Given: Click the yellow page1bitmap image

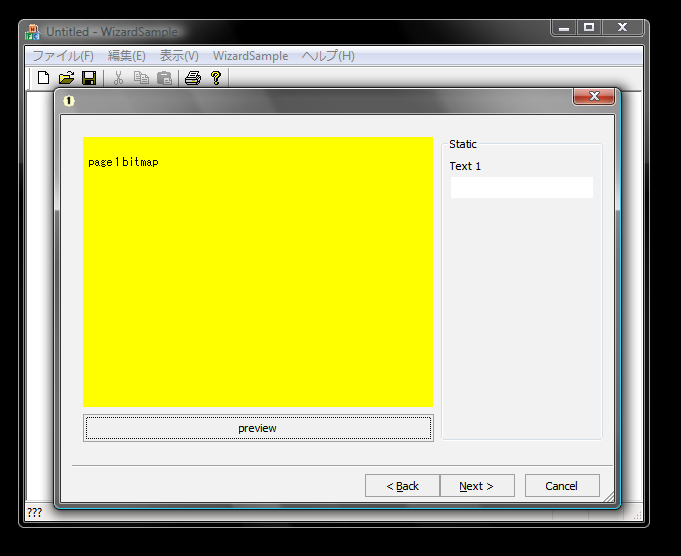Looking at the screenshot, I should pyautogui.click(x=258, y=272).
